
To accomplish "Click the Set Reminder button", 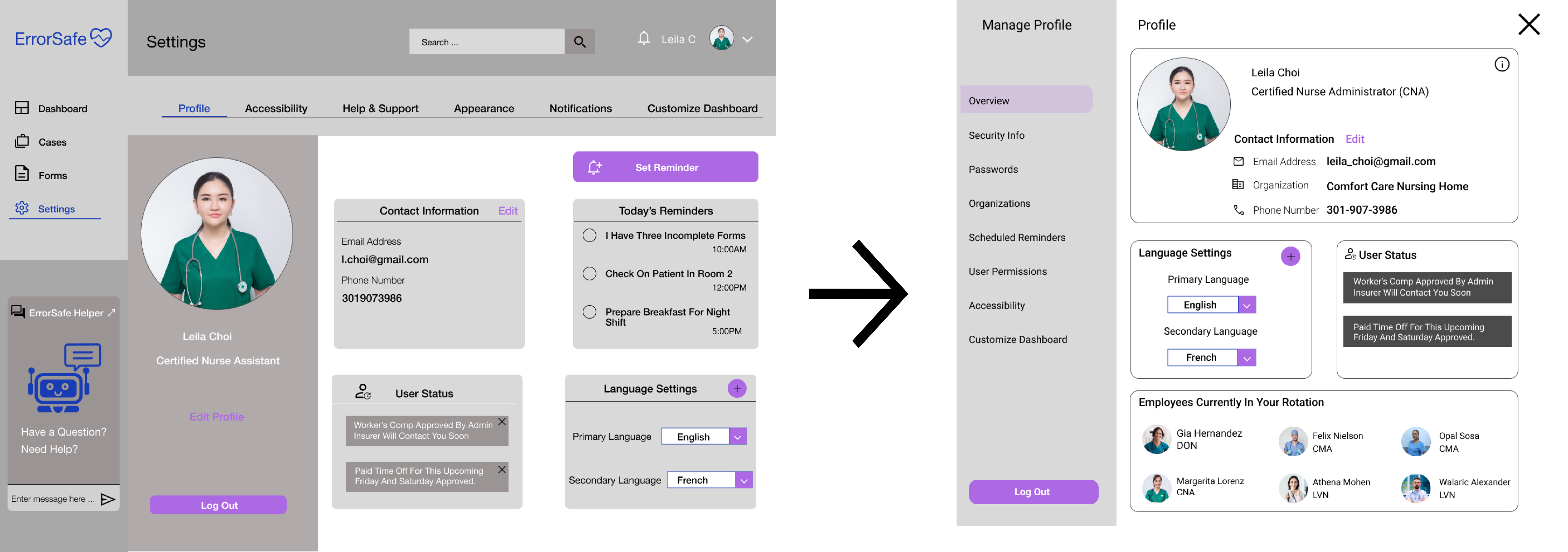I will [665, 167].
